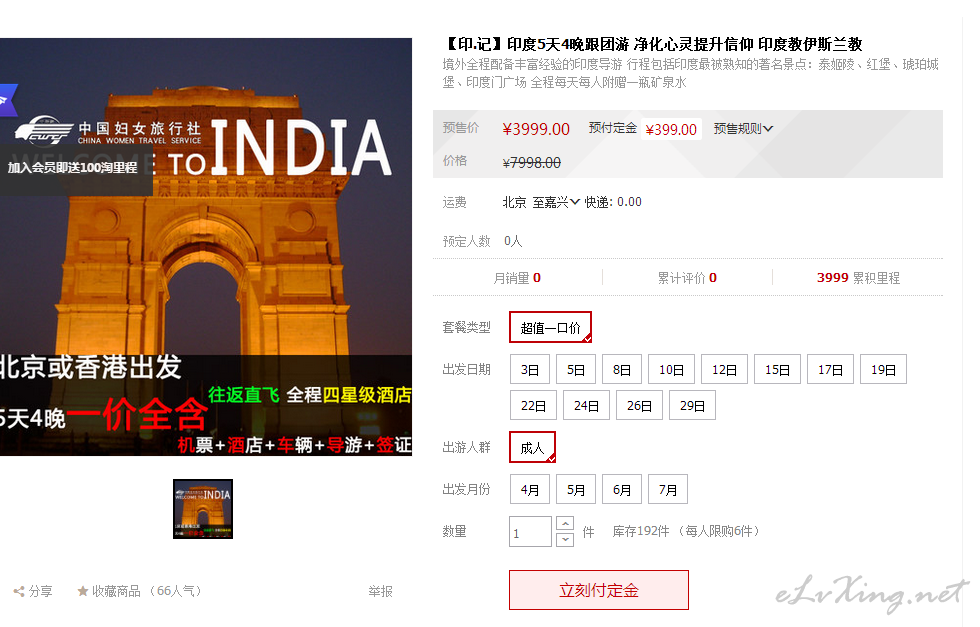Viewport: 980px width, 627px height.
Task: Expand the 预售规则 dropdown
Action: 743,129
